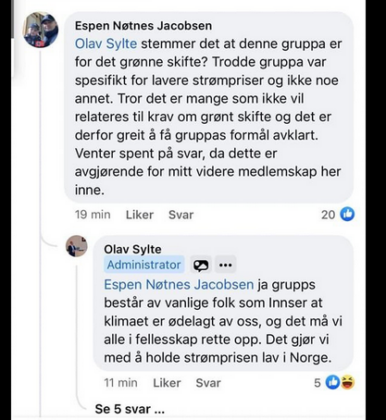The height and width of the screenshot is (420, 386).
Task: Click the laughing emoji reaction icon
Action: pyautogui.click(x=347, y=382)
